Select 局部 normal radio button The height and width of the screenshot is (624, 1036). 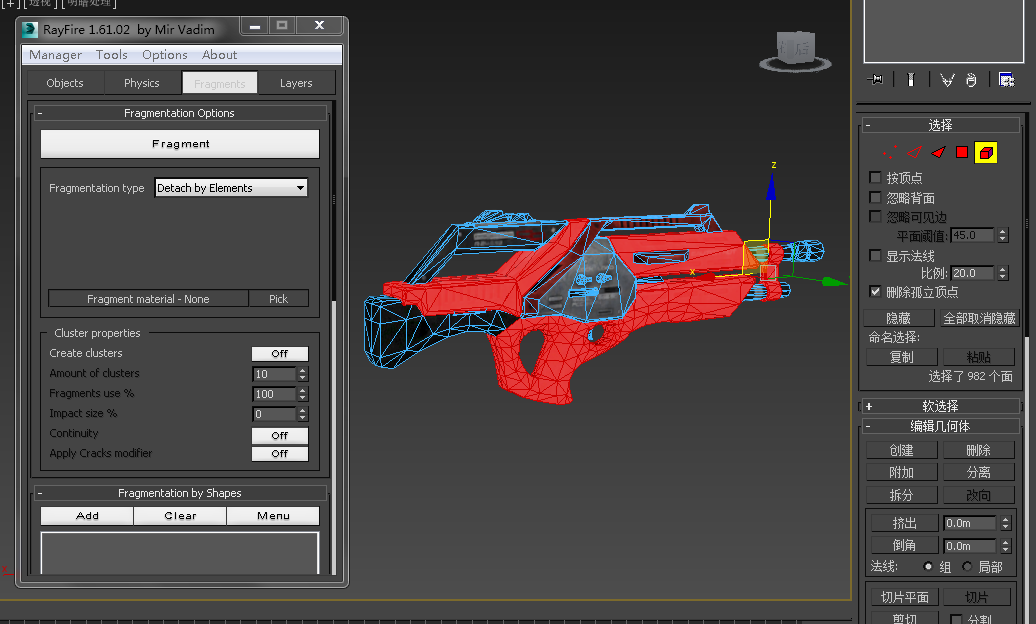[967, 566]
